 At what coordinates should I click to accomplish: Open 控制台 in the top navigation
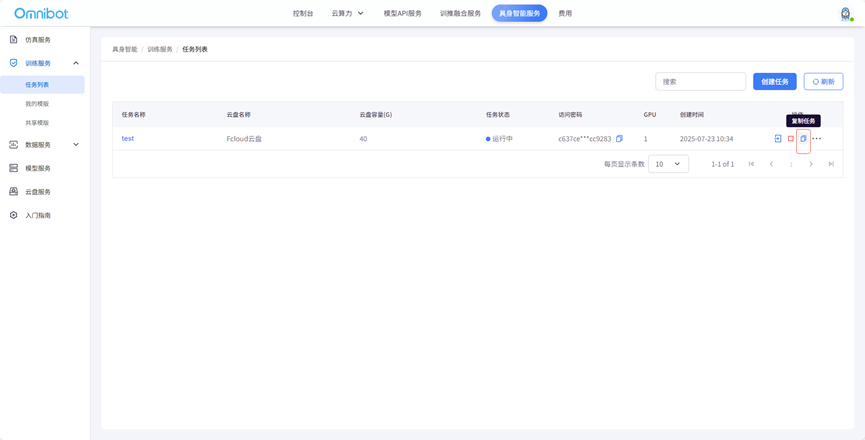(303, 13)
